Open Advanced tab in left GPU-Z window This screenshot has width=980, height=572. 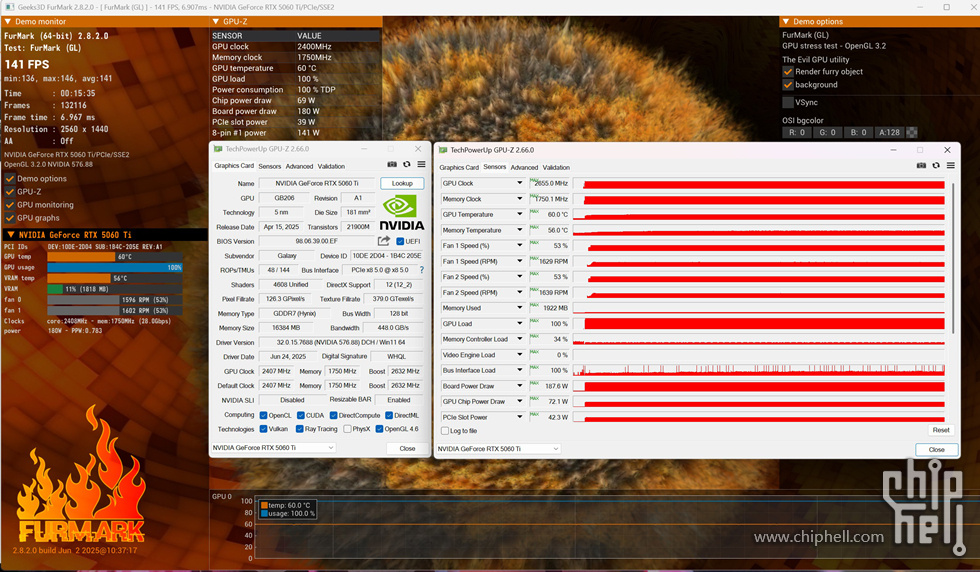pyautogui.click(x=299, y=166)
